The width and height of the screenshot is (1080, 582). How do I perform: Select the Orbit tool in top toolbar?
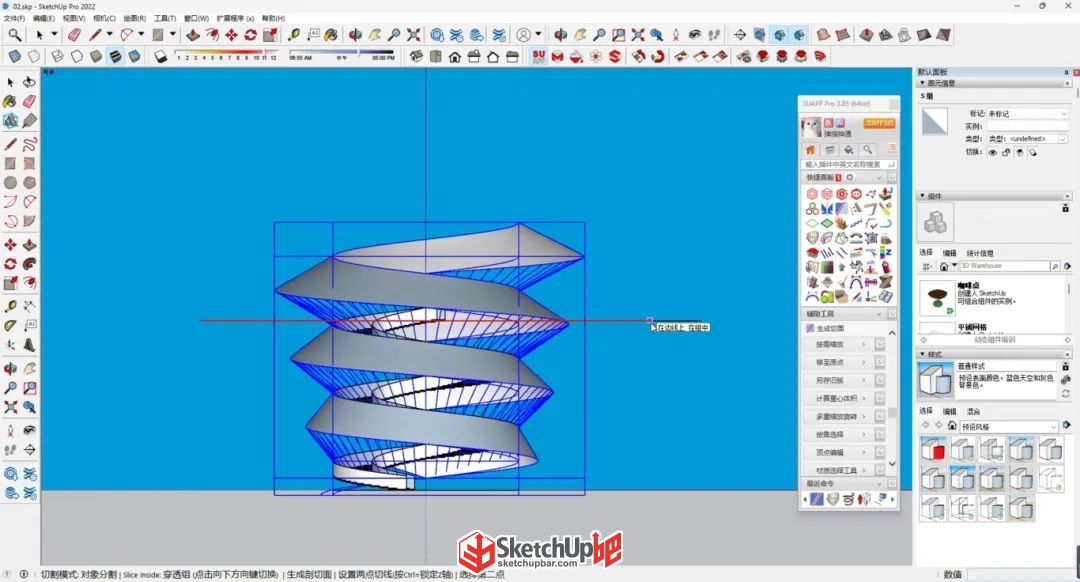(355, 34)
